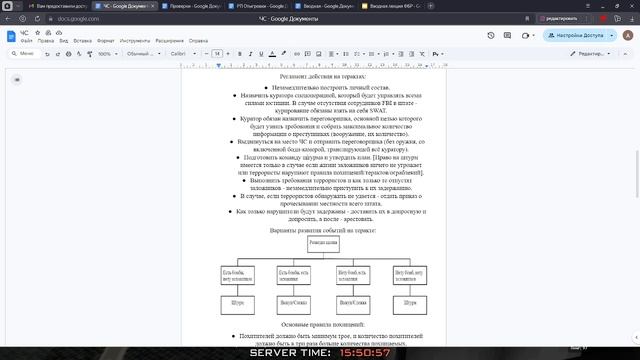The width and height of the screenshot is (640, 360).
Task: Clear text formatting
Action: tap(422, 54)
